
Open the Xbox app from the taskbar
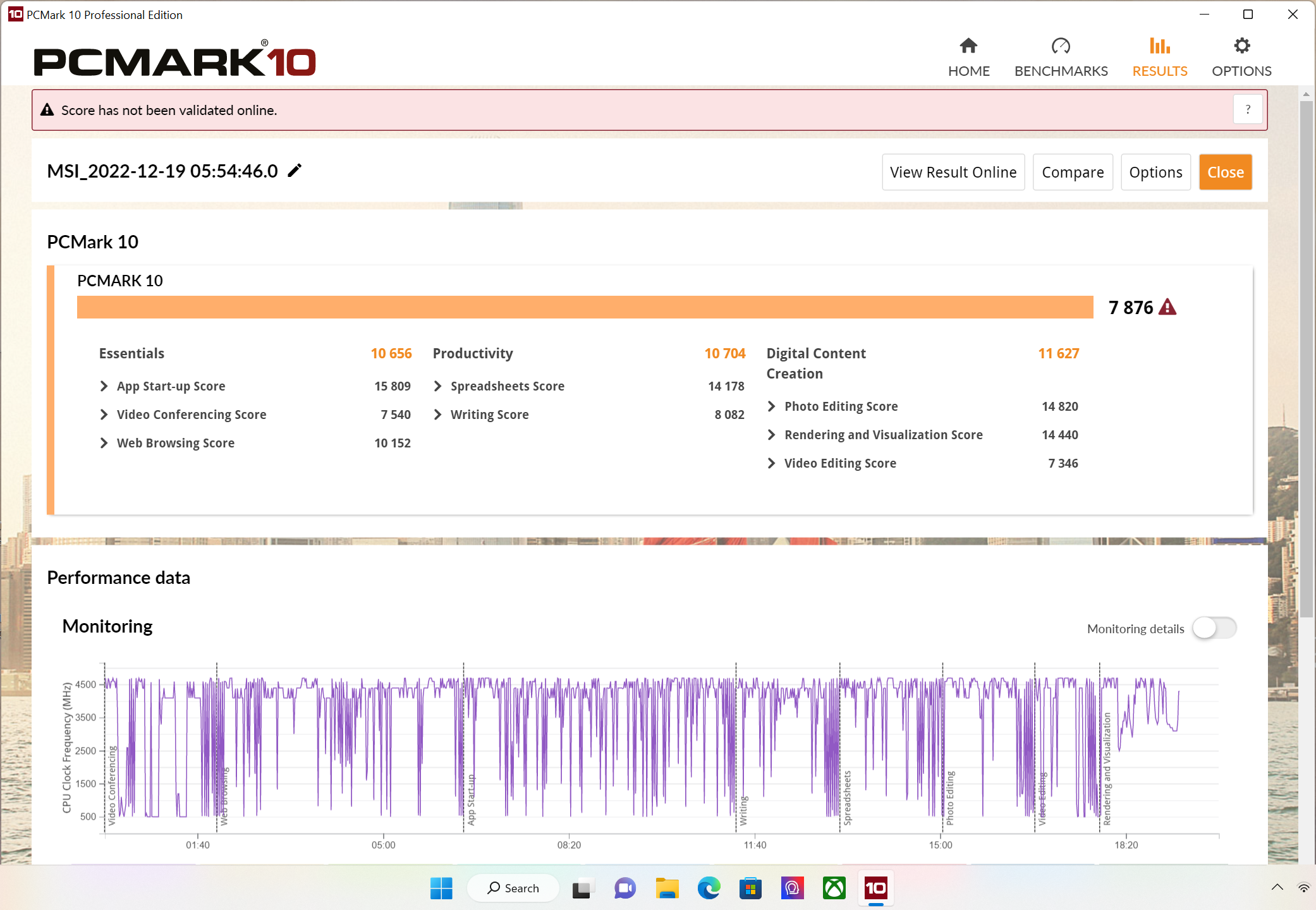pos(834,889)
